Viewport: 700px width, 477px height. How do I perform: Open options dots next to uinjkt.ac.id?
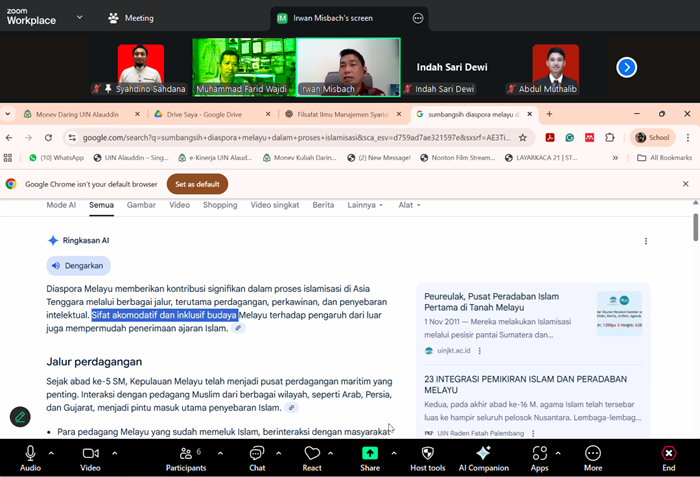(479, 351)
